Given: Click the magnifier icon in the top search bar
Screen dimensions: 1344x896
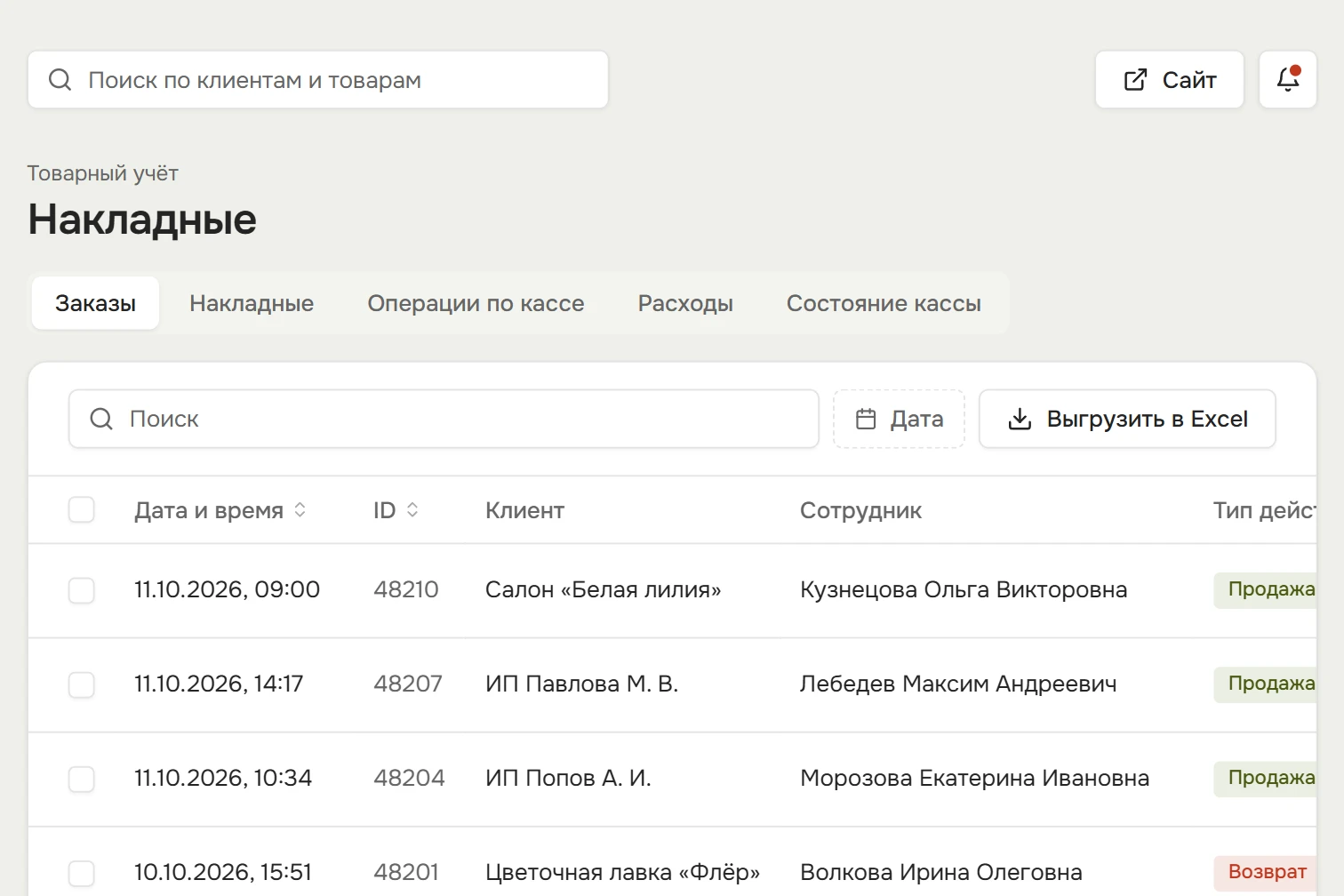Looking at the screenshot, I should pyautogui.click(x=60, y=80).
